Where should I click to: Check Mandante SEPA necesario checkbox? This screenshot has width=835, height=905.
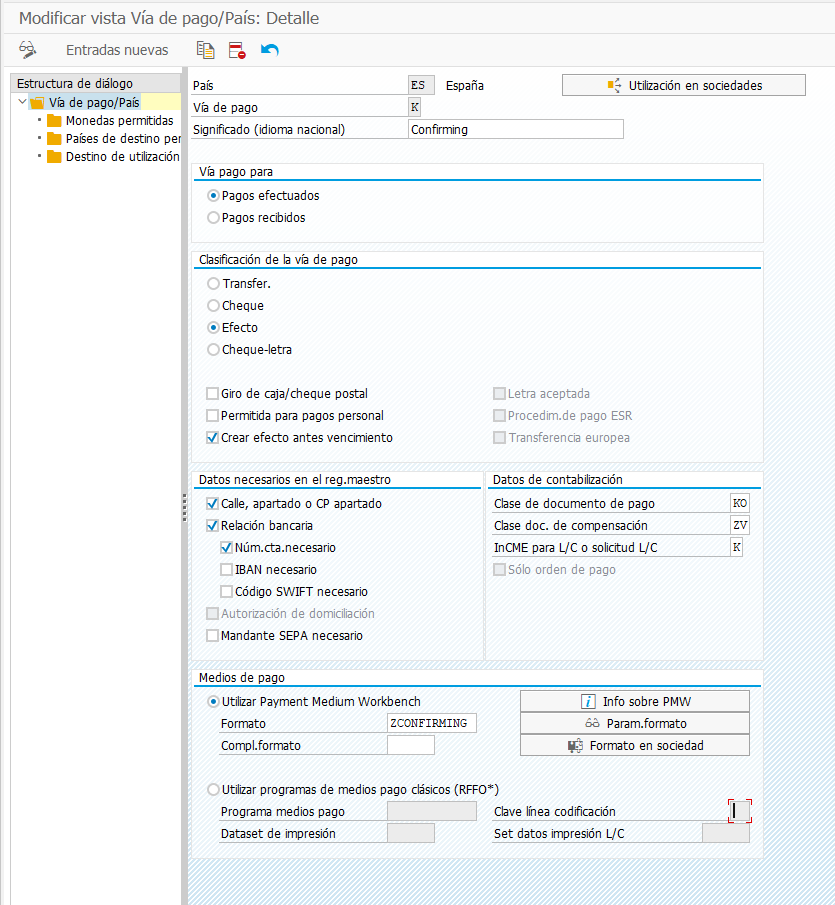(212, 635)
